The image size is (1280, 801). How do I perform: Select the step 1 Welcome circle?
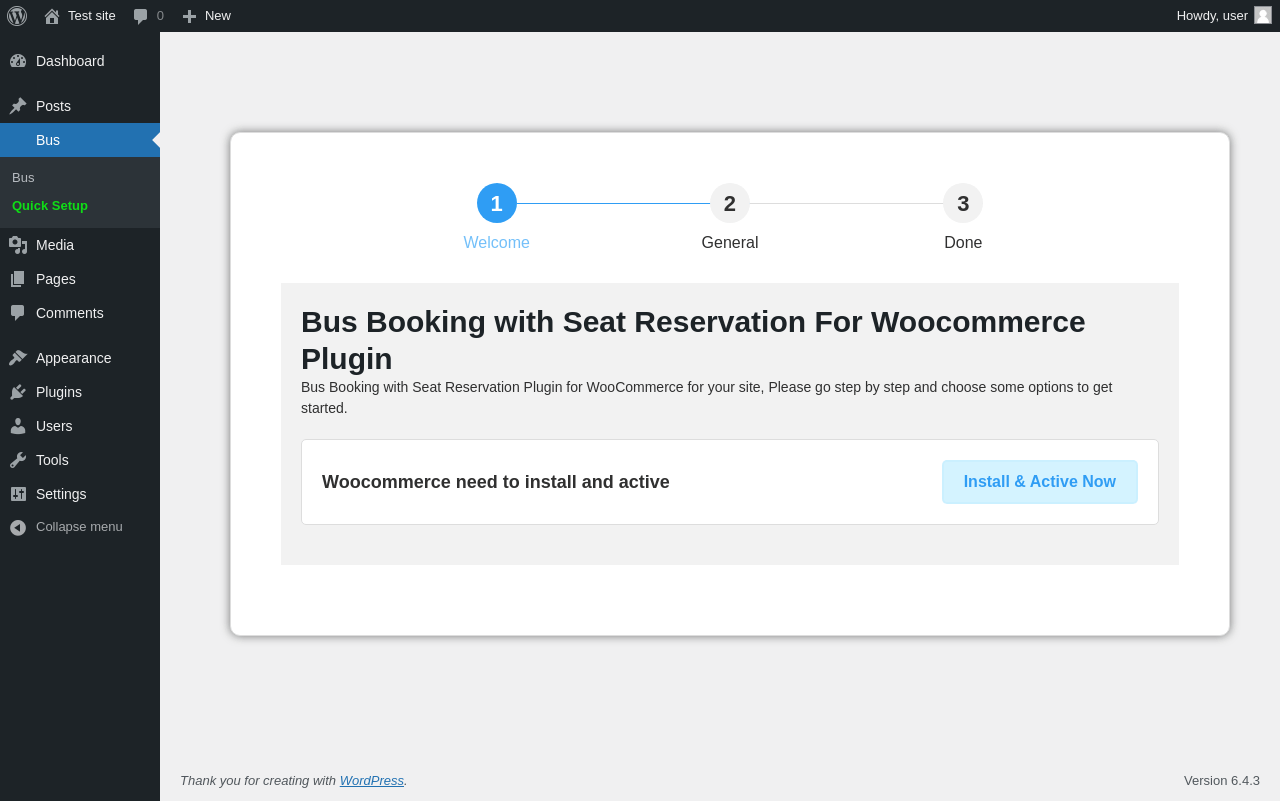point(497,203)
